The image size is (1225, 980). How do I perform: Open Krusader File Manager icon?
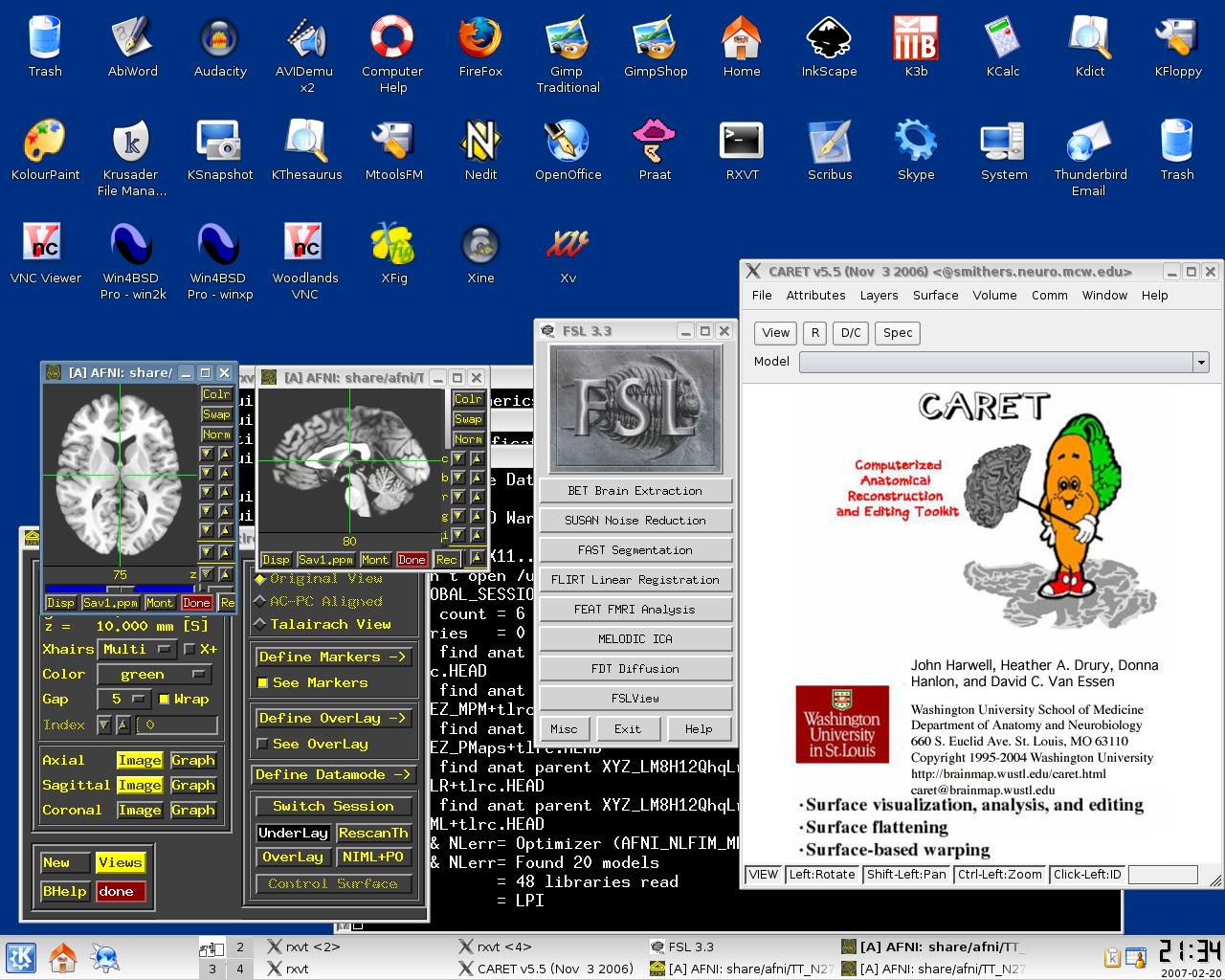pos(132,157)
